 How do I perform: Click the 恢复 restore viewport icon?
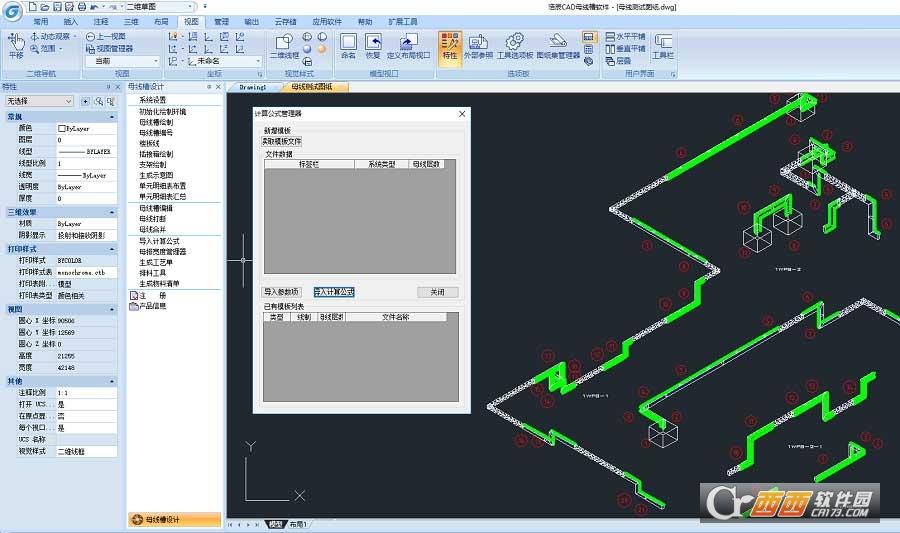[373, 46]
